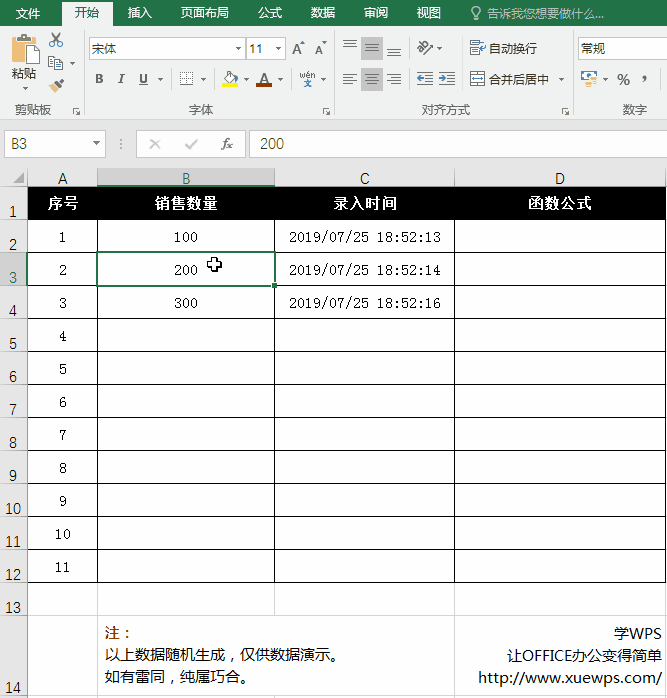The height and width of the screenshot is (698, 667).
Task: Apply red font color A
Action: 264,79
